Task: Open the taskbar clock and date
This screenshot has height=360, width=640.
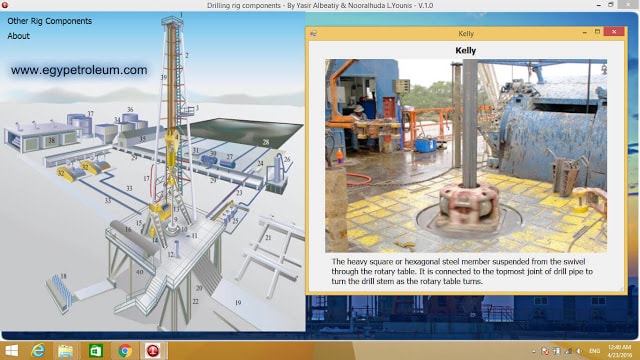Action: [620, 351]
